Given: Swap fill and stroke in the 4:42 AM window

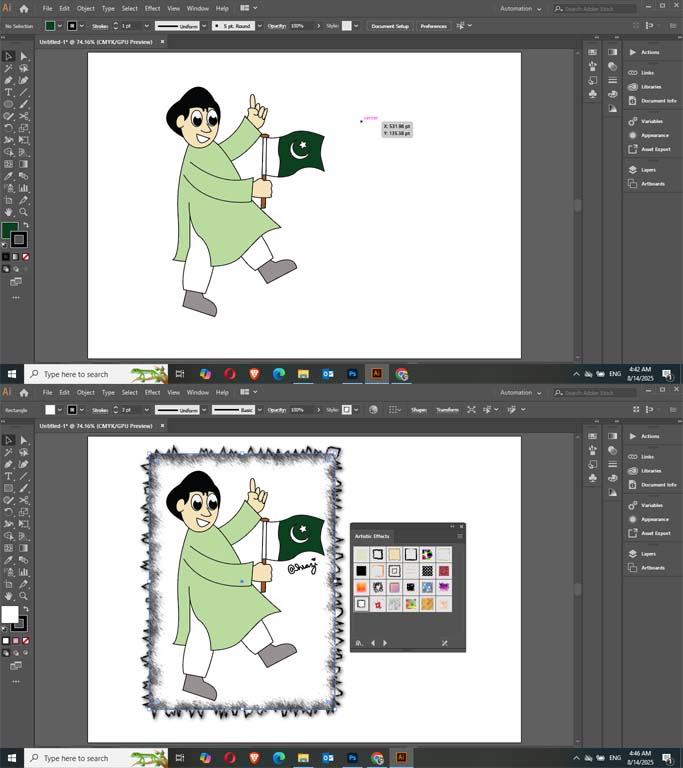Looking at the screenshot, I should (26, 225).
